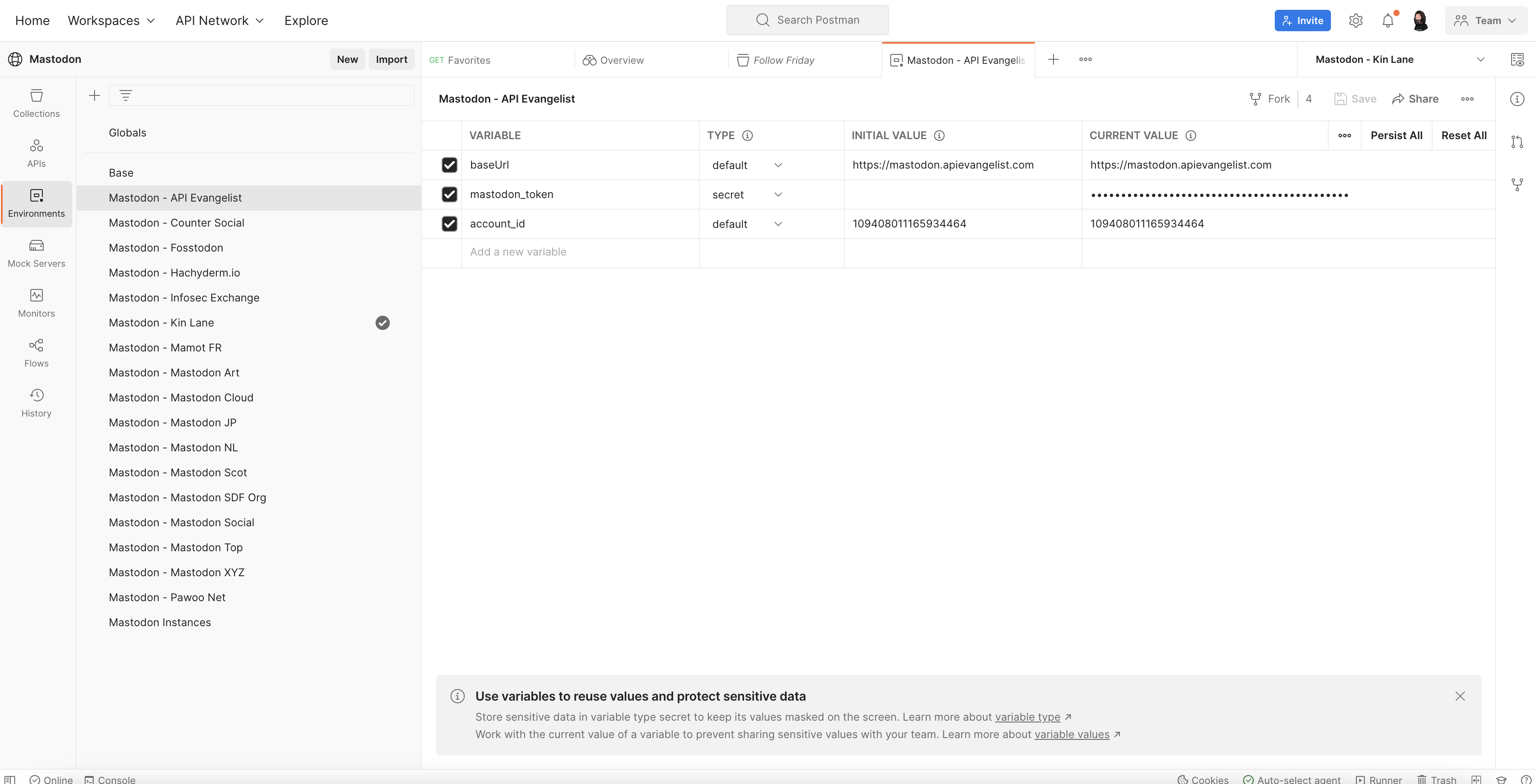Viewport: 1537px width, 784px height.
Task: Click the Add a new variable field
Action: [x=580, y=252]
